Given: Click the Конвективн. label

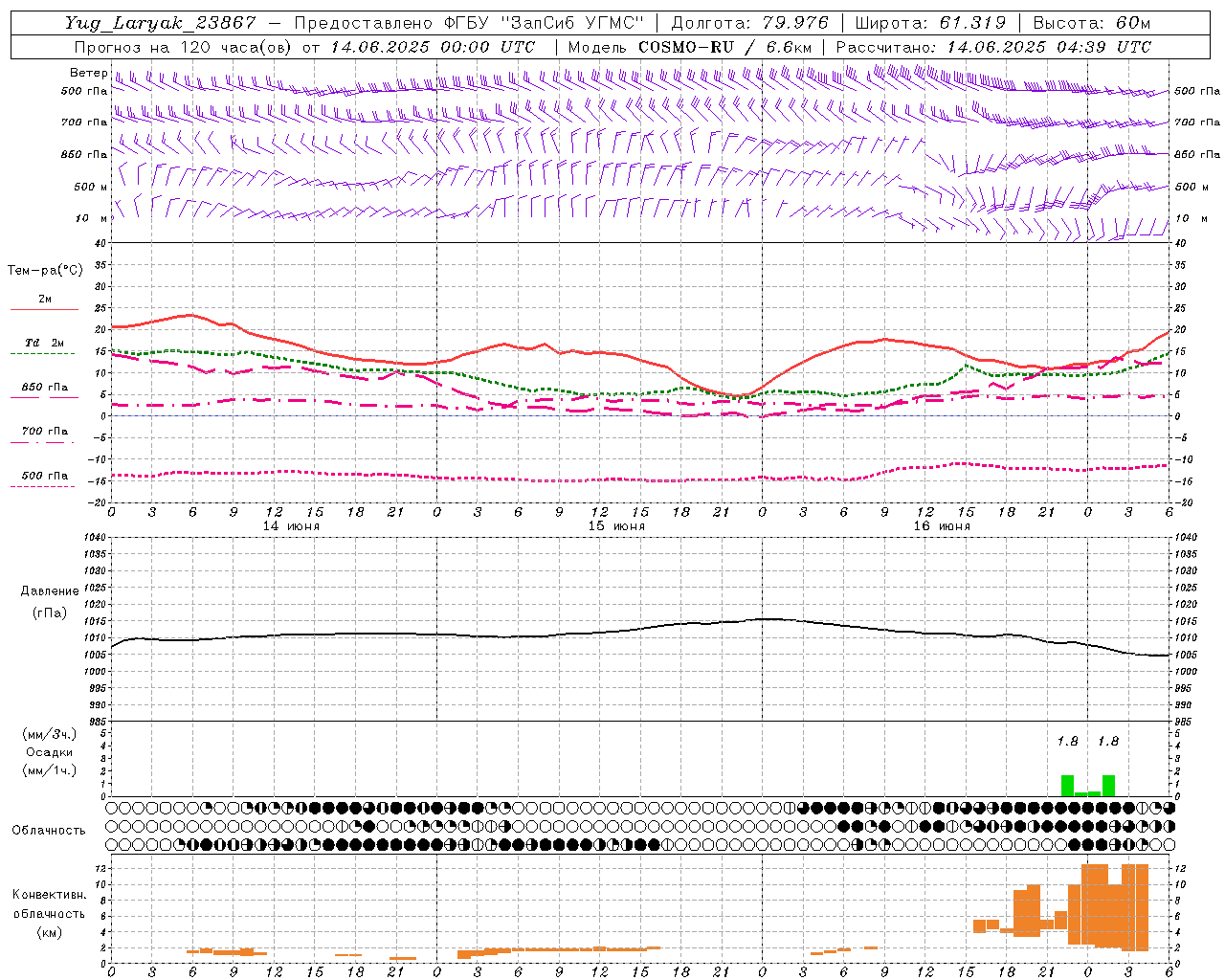Looking at the screenshot, I should pyautogui.click(x=50, y=895).
